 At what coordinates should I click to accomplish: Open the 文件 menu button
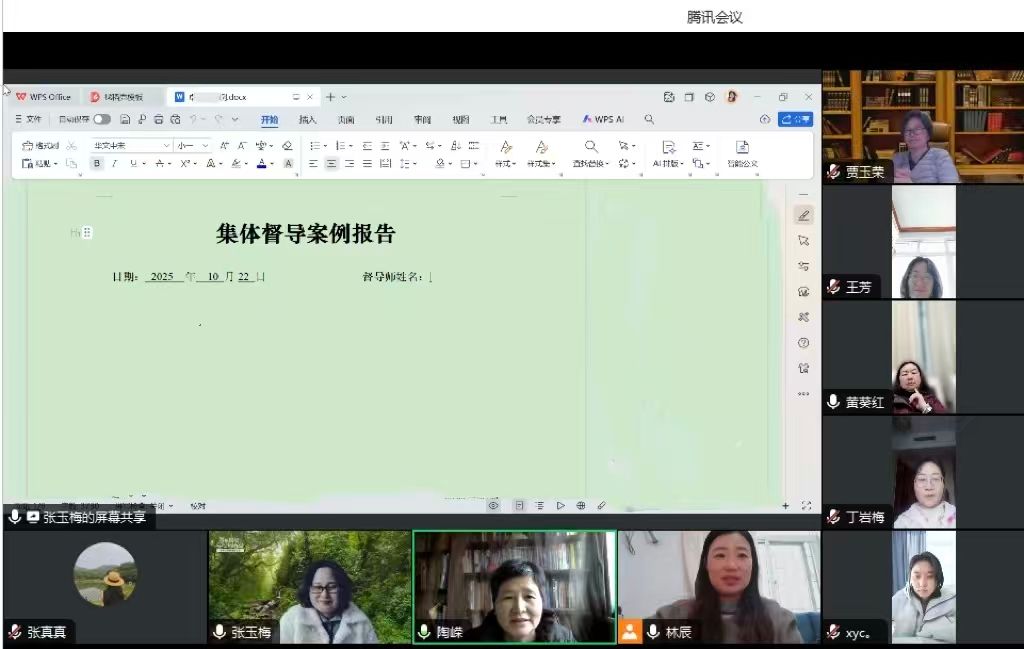29,120
